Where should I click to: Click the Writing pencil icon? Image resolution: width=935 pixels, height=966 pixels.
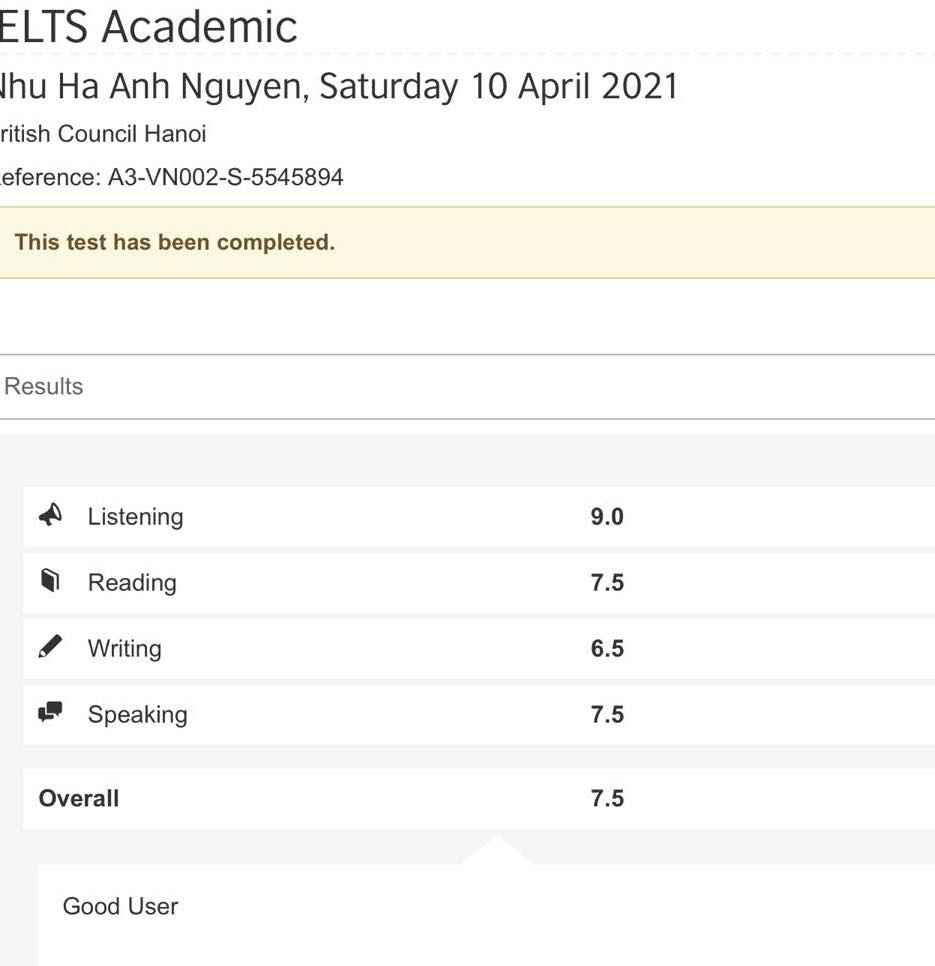pyautogui.click(x=50, y=647)
